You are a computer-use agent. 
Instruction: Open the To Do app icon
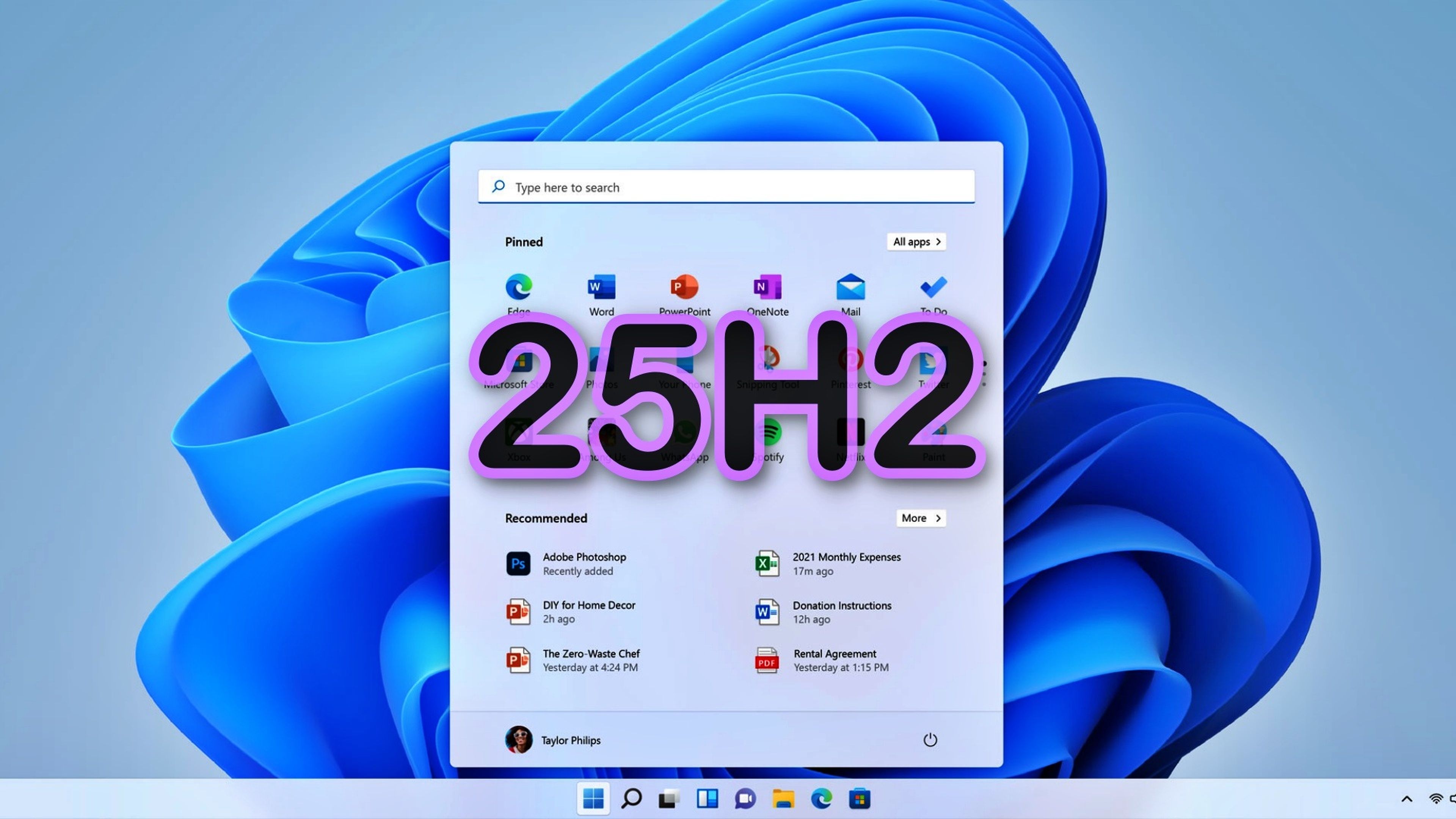[x=933, y=287]
